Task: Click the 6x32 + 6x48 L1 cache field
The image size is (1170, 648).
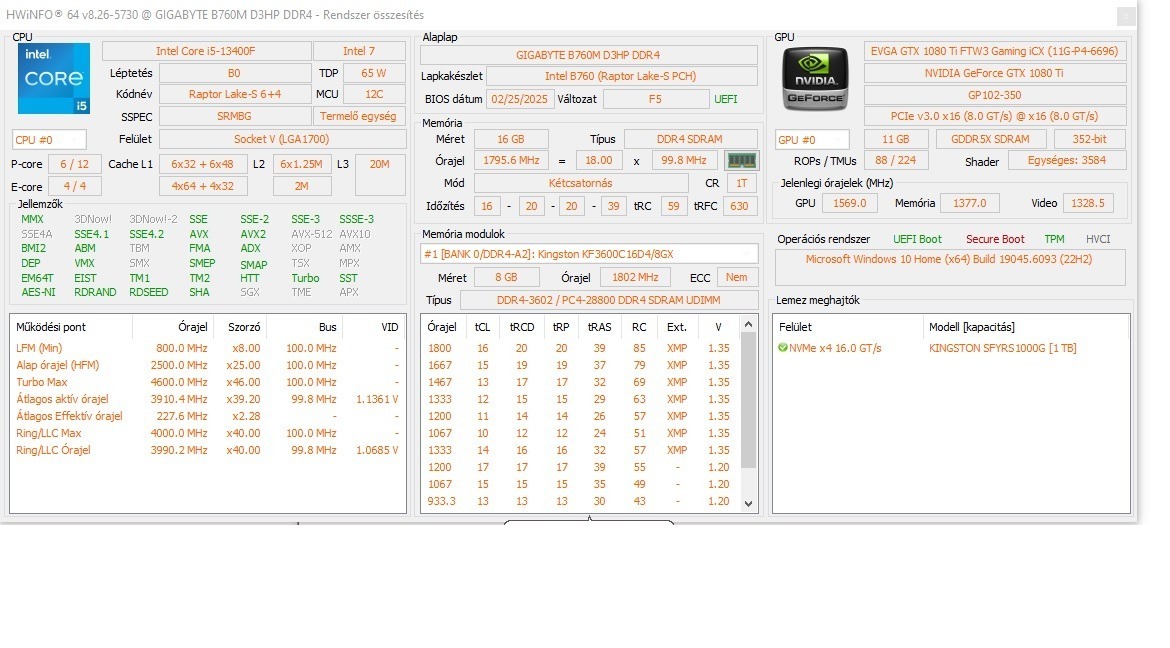Action: coord(202,164)
